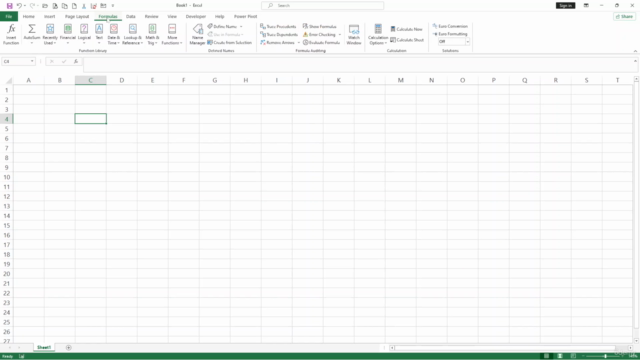Screen dimensions: 640x360
Task: Switch to the Review tab
Action: pos(151,16)
